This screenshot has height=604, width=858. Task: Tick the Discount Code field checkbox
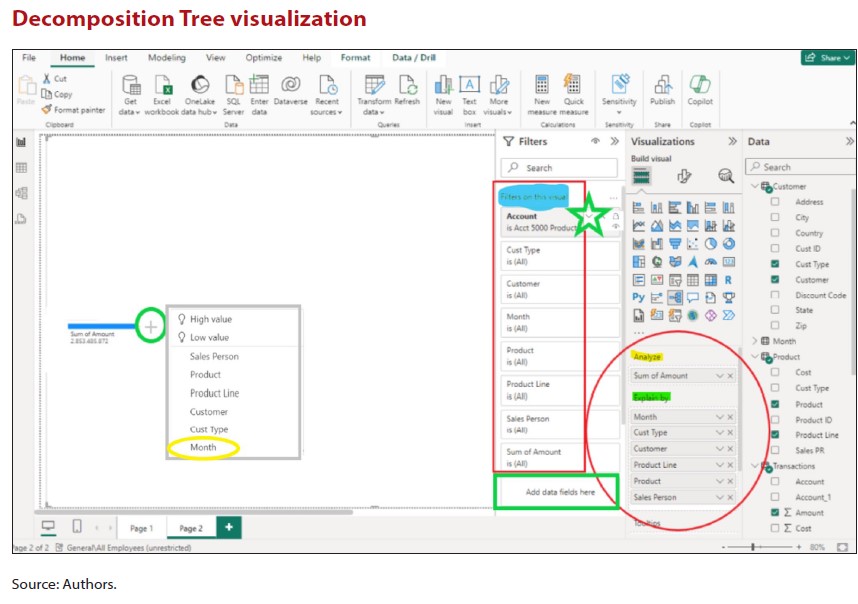[775, 295]
